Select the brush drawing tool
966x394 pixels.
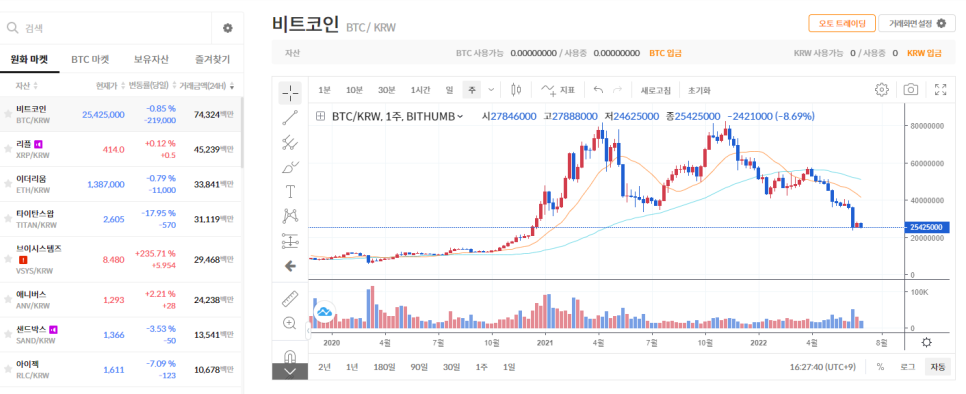[x=290, y=167]
